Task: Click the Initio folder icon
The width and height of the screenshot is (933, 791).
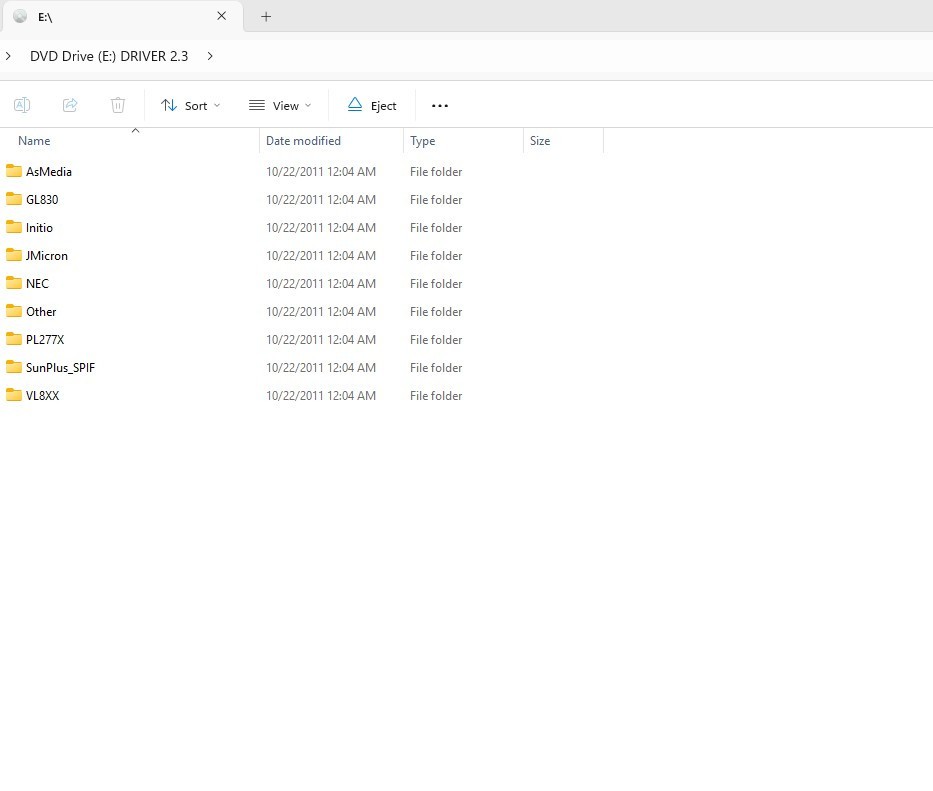Action: pos(14,227)
